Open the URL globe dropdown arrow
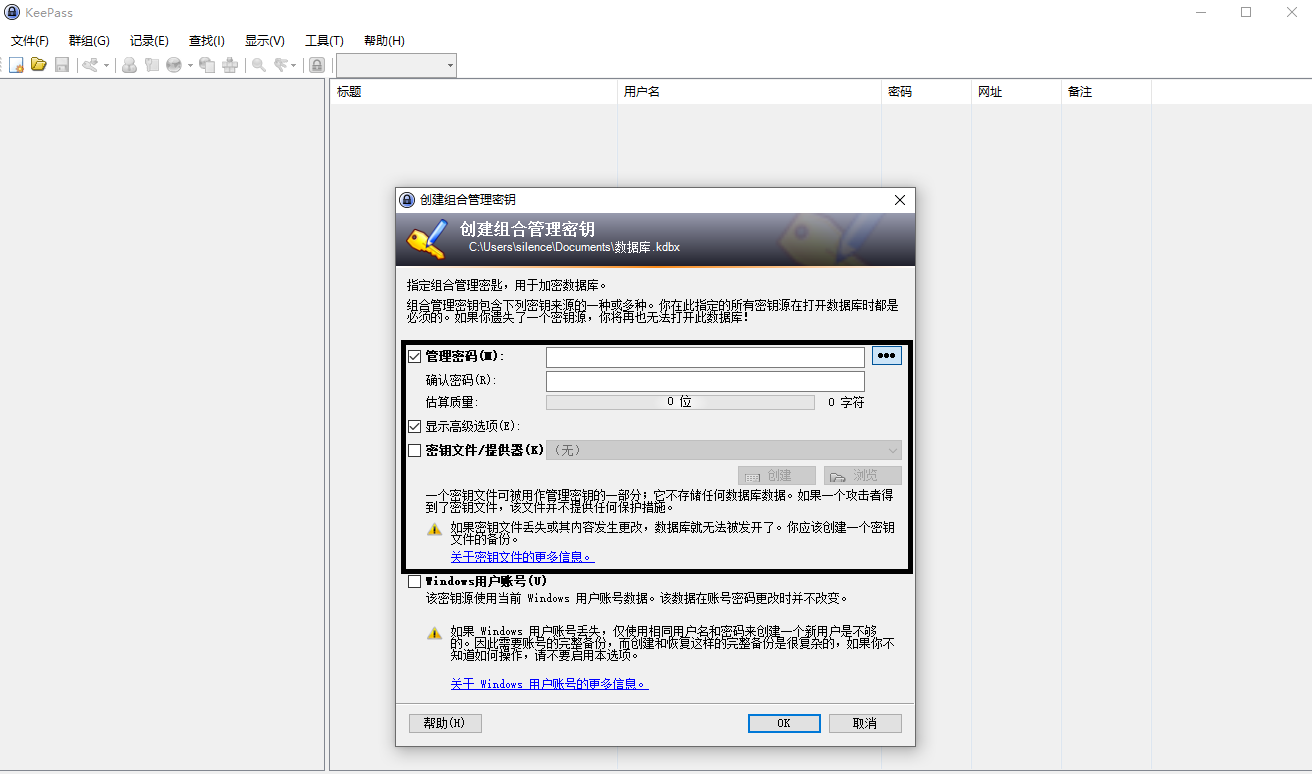This screenshot has height=774, width=1312. [190, 65]
